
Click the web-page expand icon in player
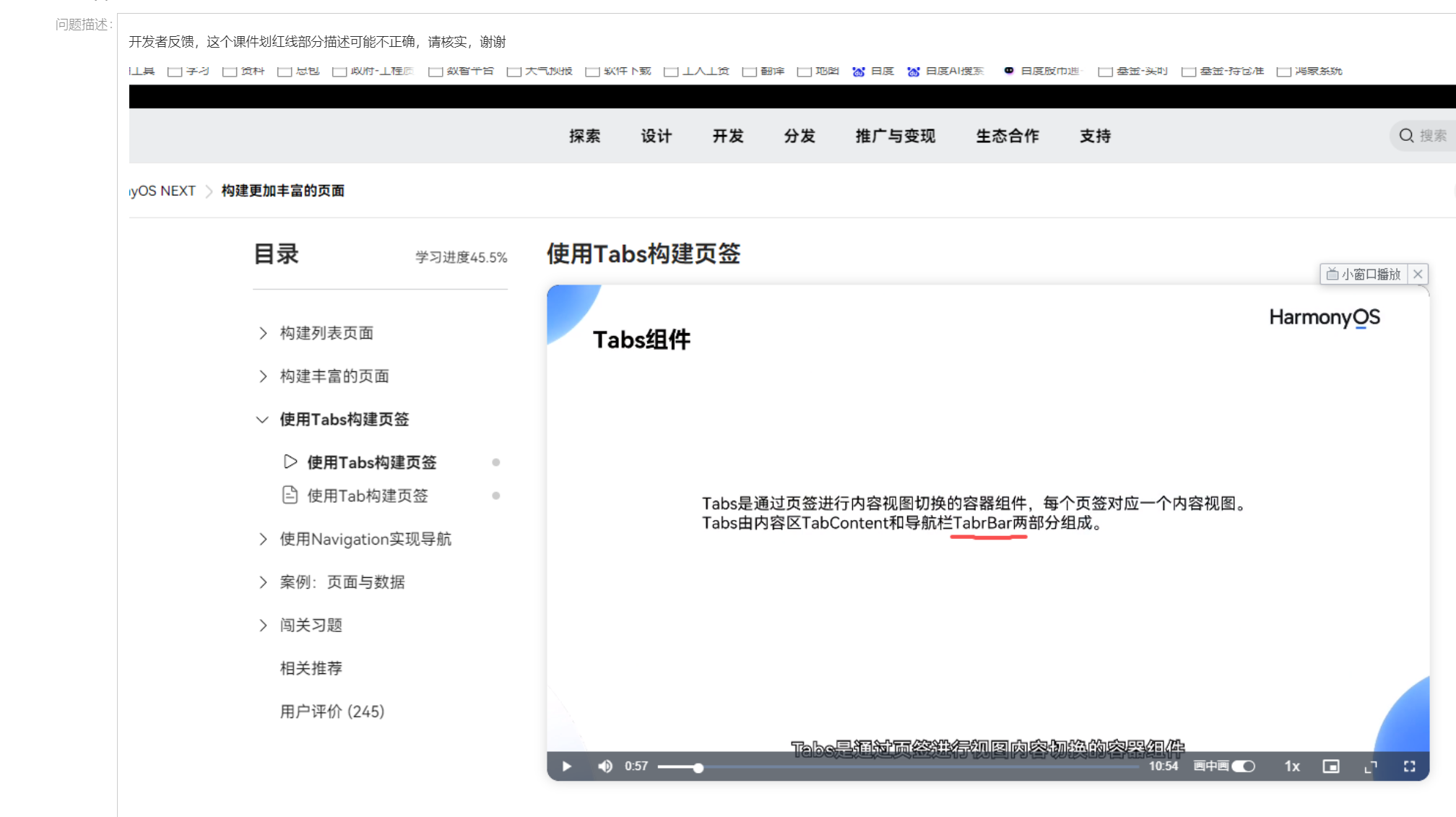[1370, 766]
